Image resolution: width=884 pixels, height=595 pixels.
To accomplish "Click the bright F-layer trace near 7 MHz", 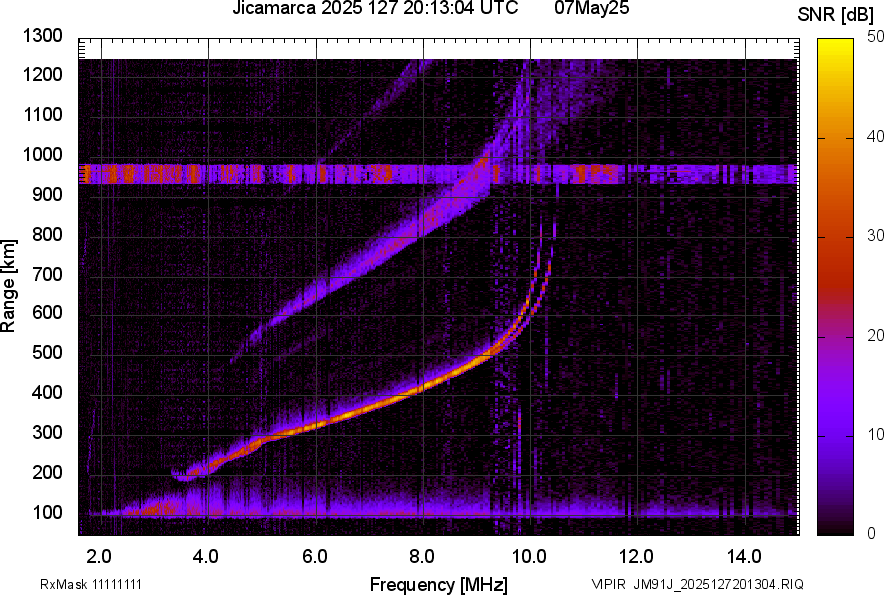I will [369, 407].
